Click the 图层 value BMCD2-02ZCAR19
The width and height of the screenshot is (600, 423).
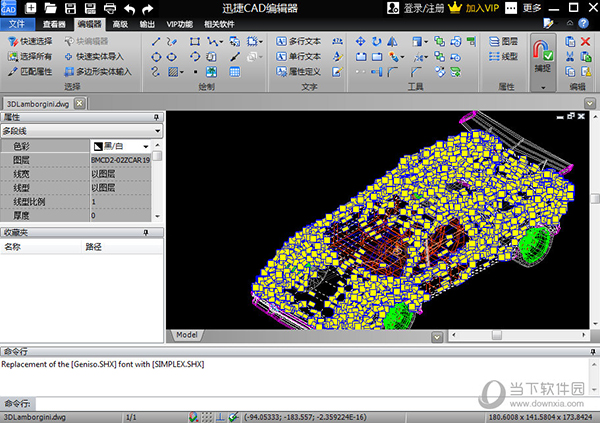pyautogui.click(x=120, y=160)
